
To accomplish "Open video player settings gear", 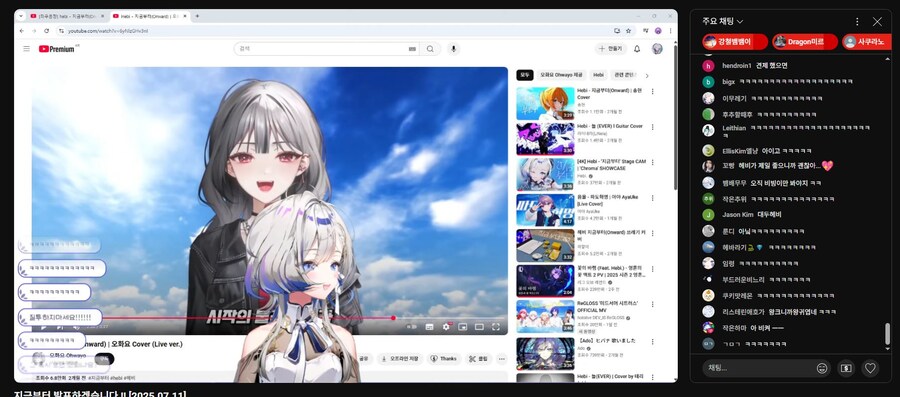I will pos(446,326).
